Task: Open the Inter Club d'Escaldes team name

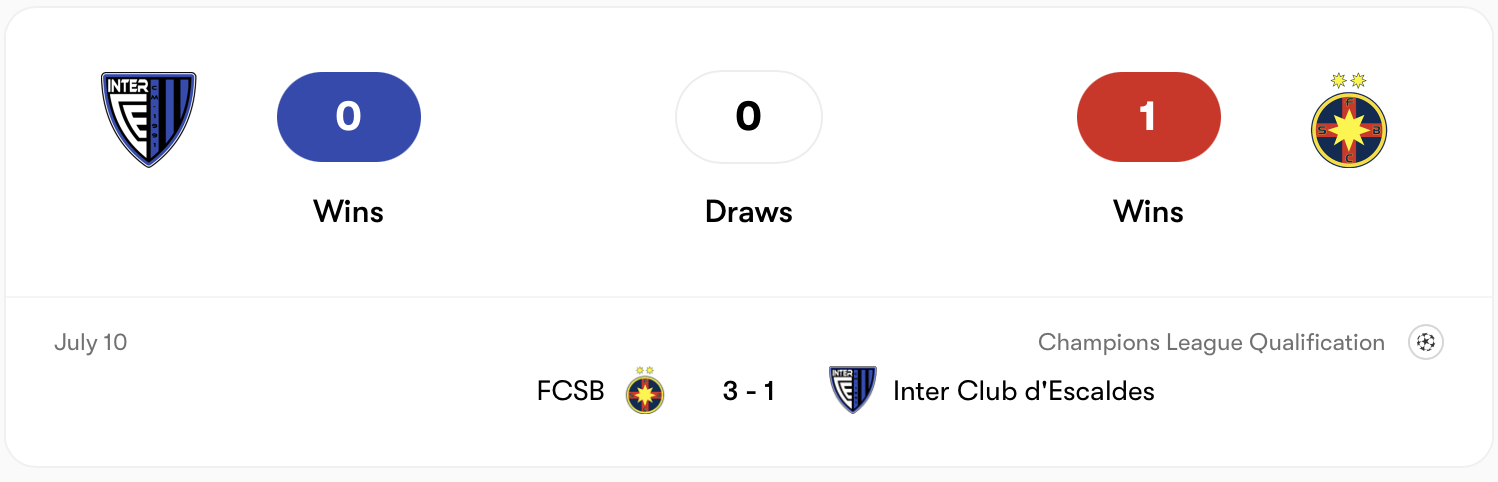Action: (1024, 391)
